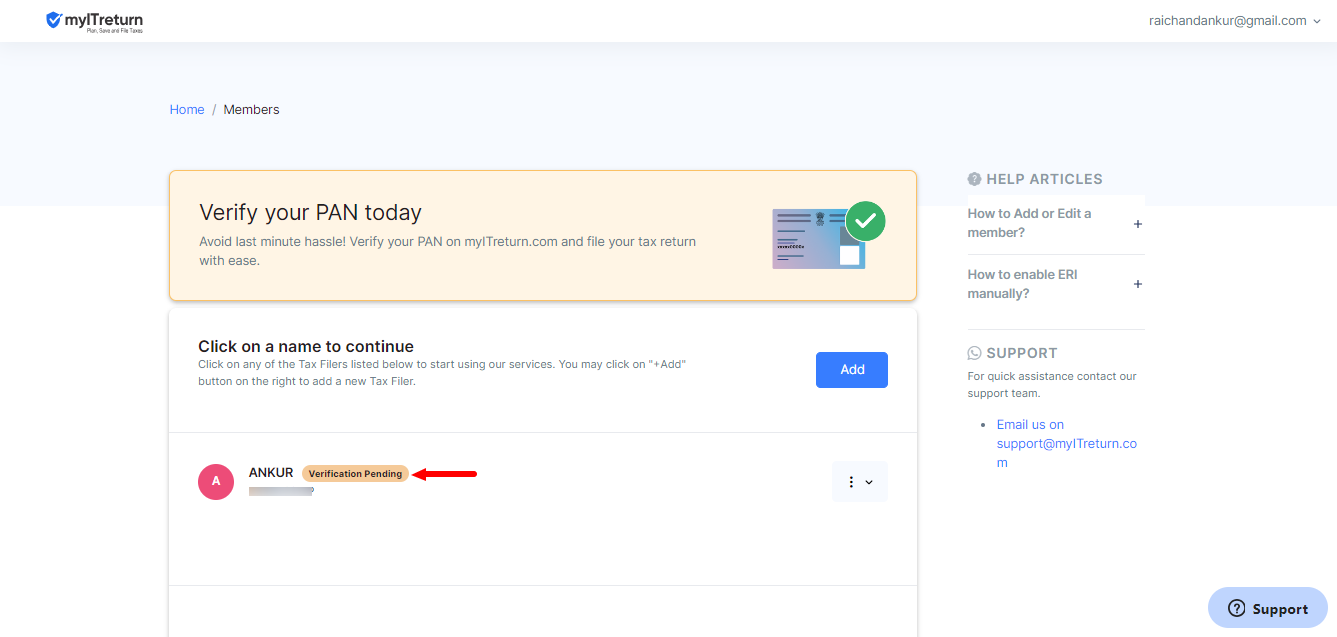Click the Verification Pending badge

pyautogui.click(x=355, y=473)
